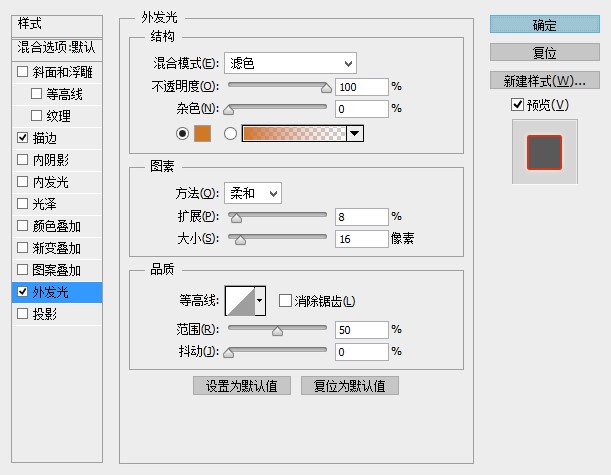This screenshot has height=475, width=611.
Task: Select the gradient radio button
Action: [230, 134]
